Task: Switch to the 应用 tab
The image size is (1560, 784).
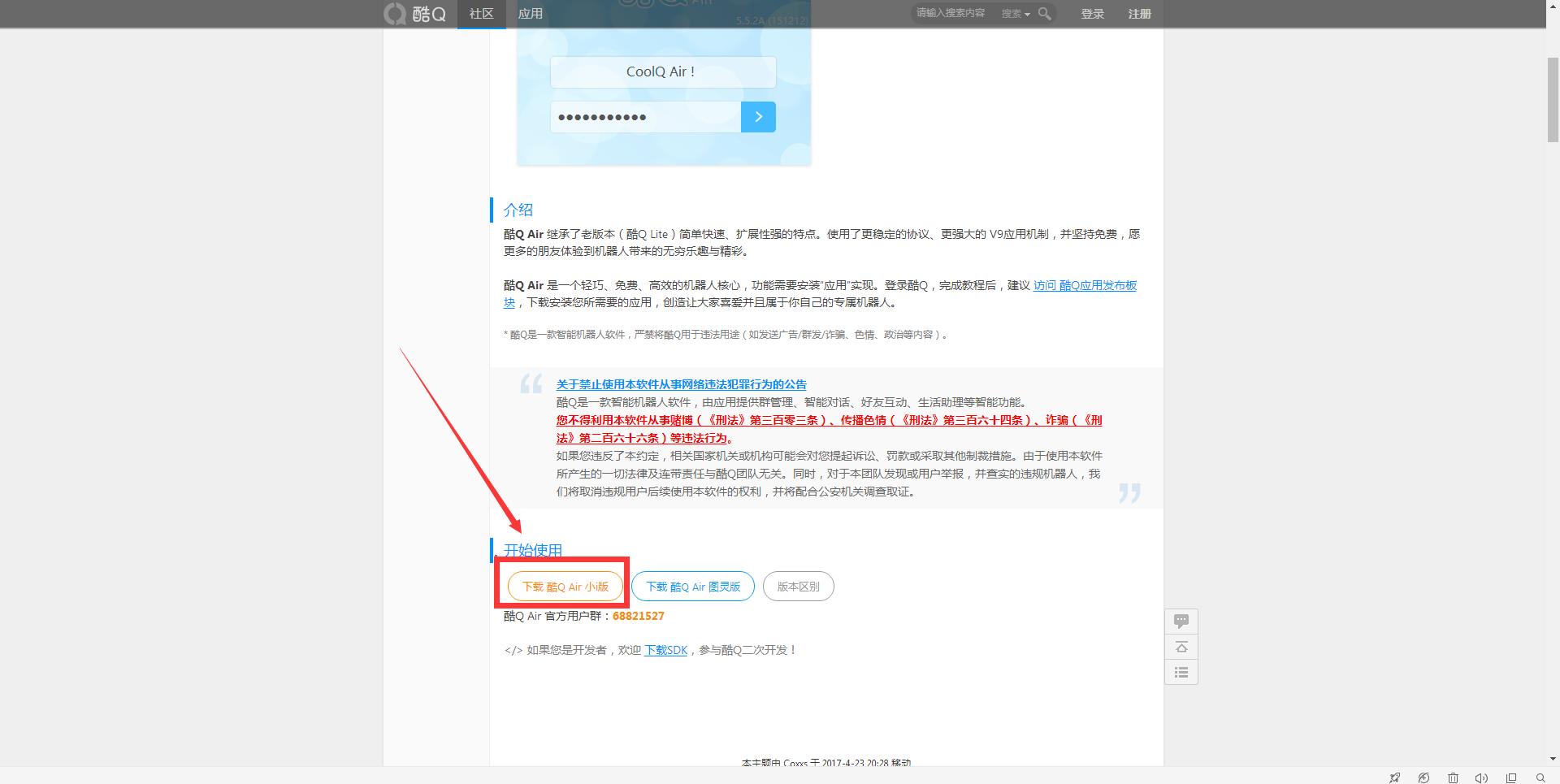Action: click(530, 14)
